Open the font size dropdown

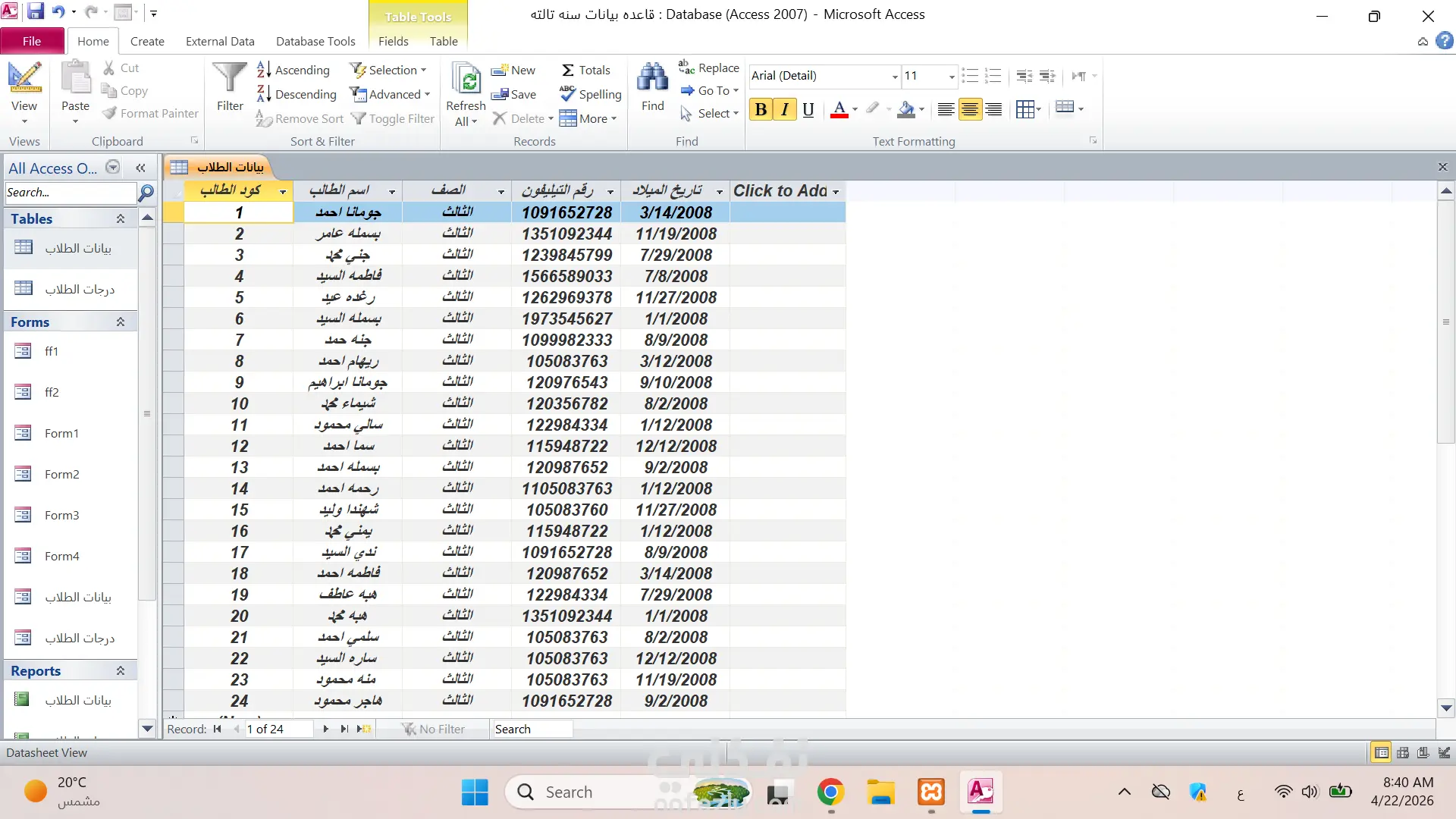pos(952,76)
